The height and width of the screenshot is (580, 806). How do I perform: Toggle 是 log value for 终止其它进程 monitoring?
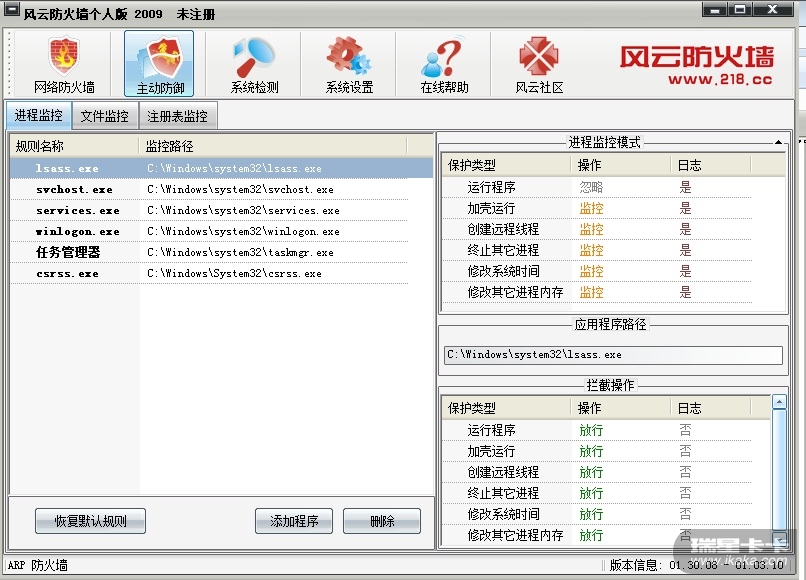[685, 250]
